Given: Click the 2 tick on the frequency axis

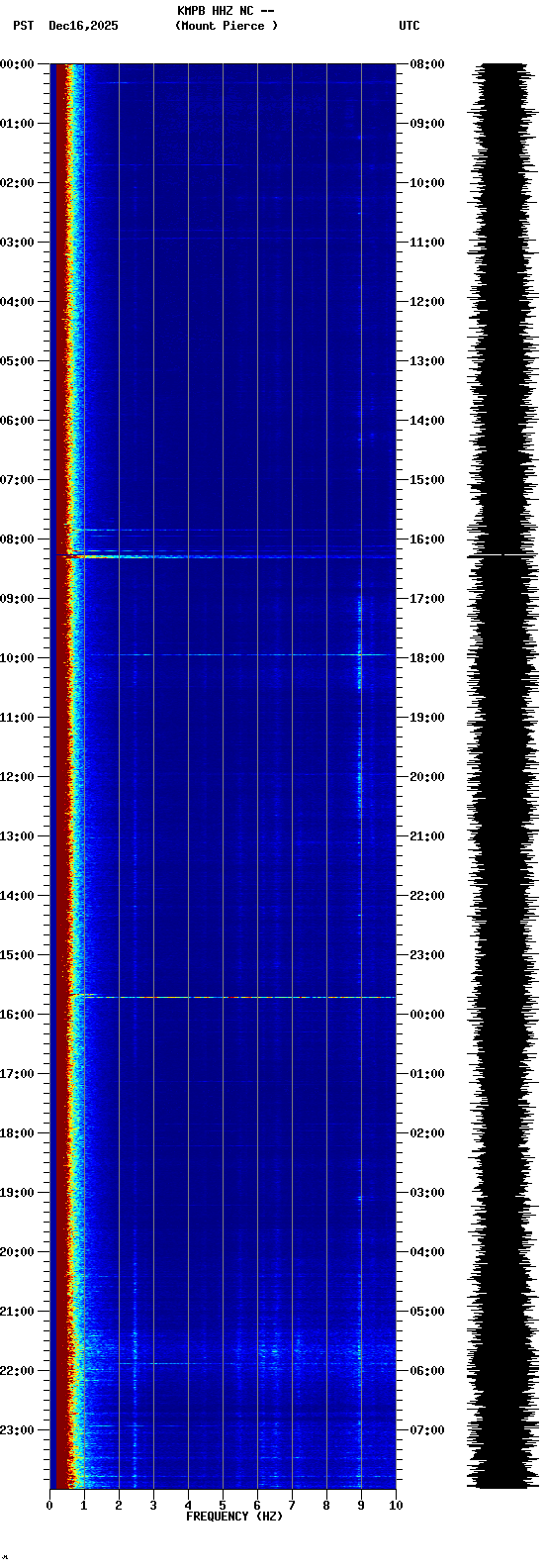Looking at the screenshot, I should click(x=119, y=1506).
